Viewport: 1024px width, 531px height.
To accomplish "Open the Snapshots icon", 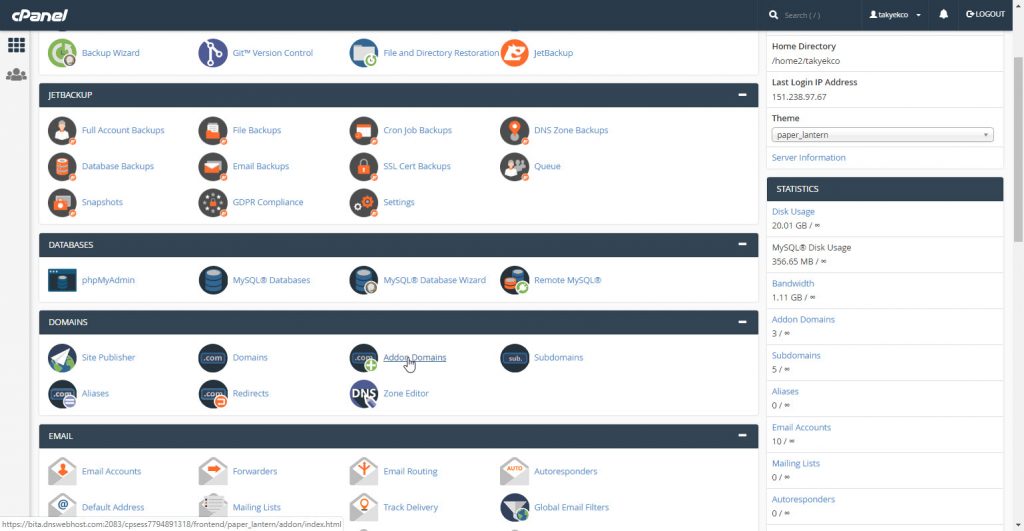I will click(x=62, y=202).
